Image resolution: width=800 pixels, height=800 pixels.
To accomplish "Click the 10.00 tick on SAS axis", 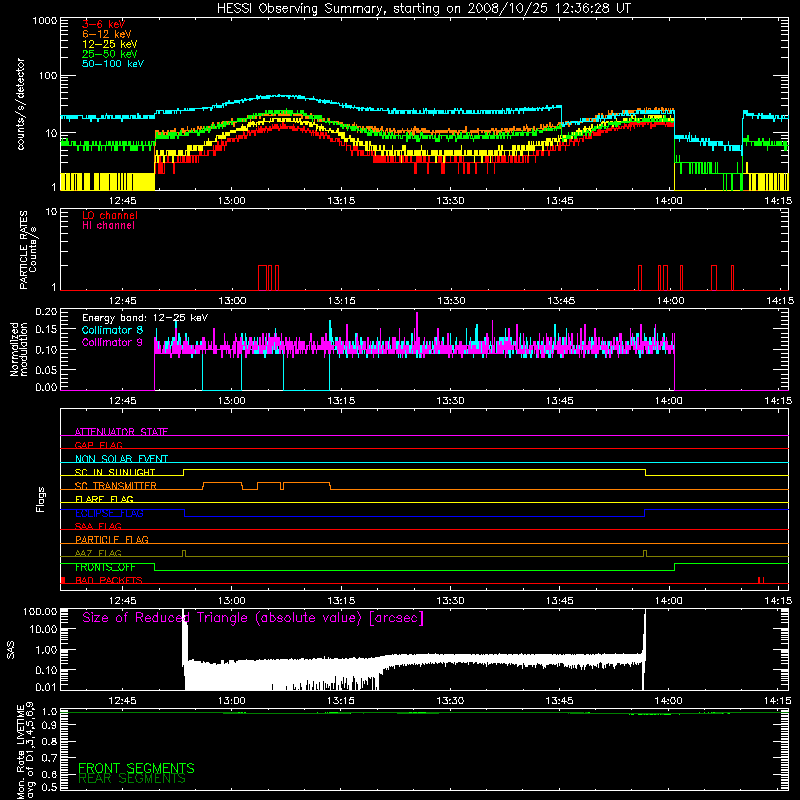I will pyautogui.click(x=43, y=629).
